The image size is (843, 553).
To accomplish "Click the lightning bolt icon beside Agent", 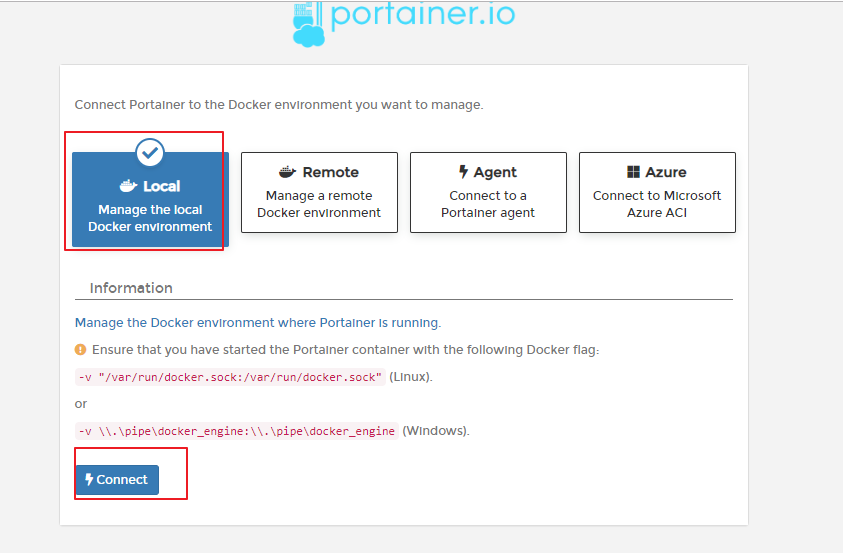I will pyautogui.click(x=463, y=172).
